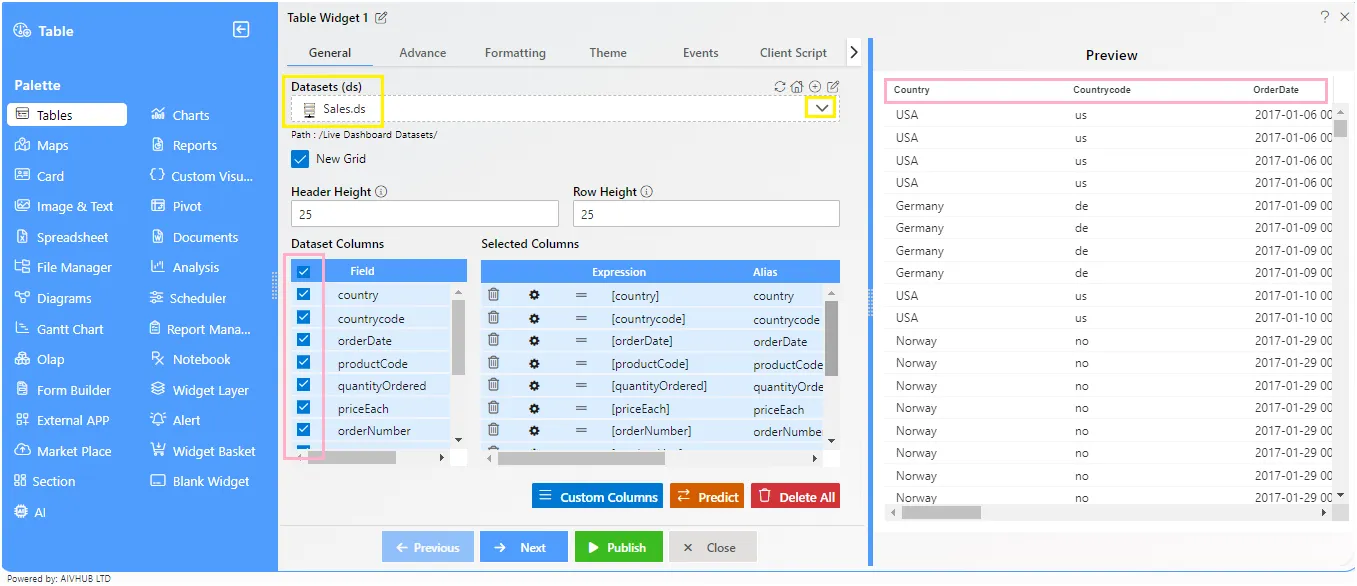Uncheck the country field checkbox

click(304, 294)
